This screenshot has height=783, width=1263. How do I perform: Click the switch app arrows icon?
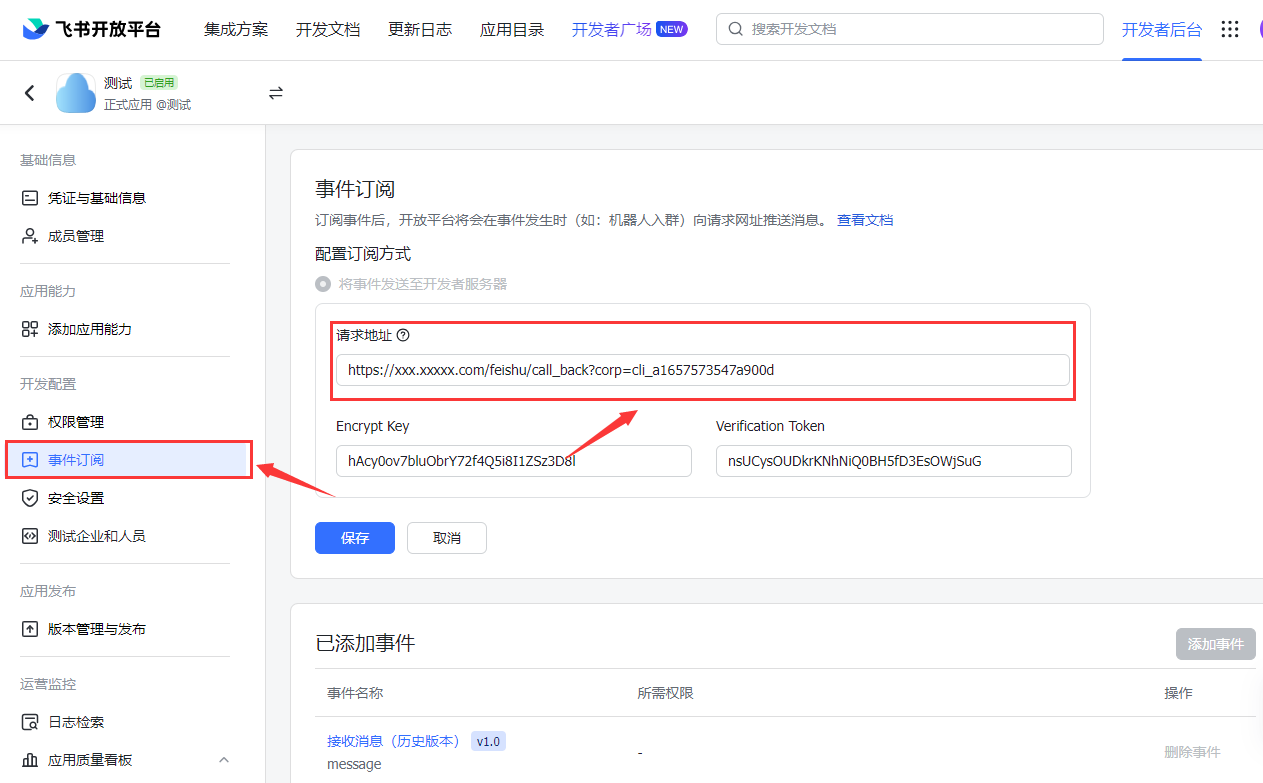click(x=276, y=93)
